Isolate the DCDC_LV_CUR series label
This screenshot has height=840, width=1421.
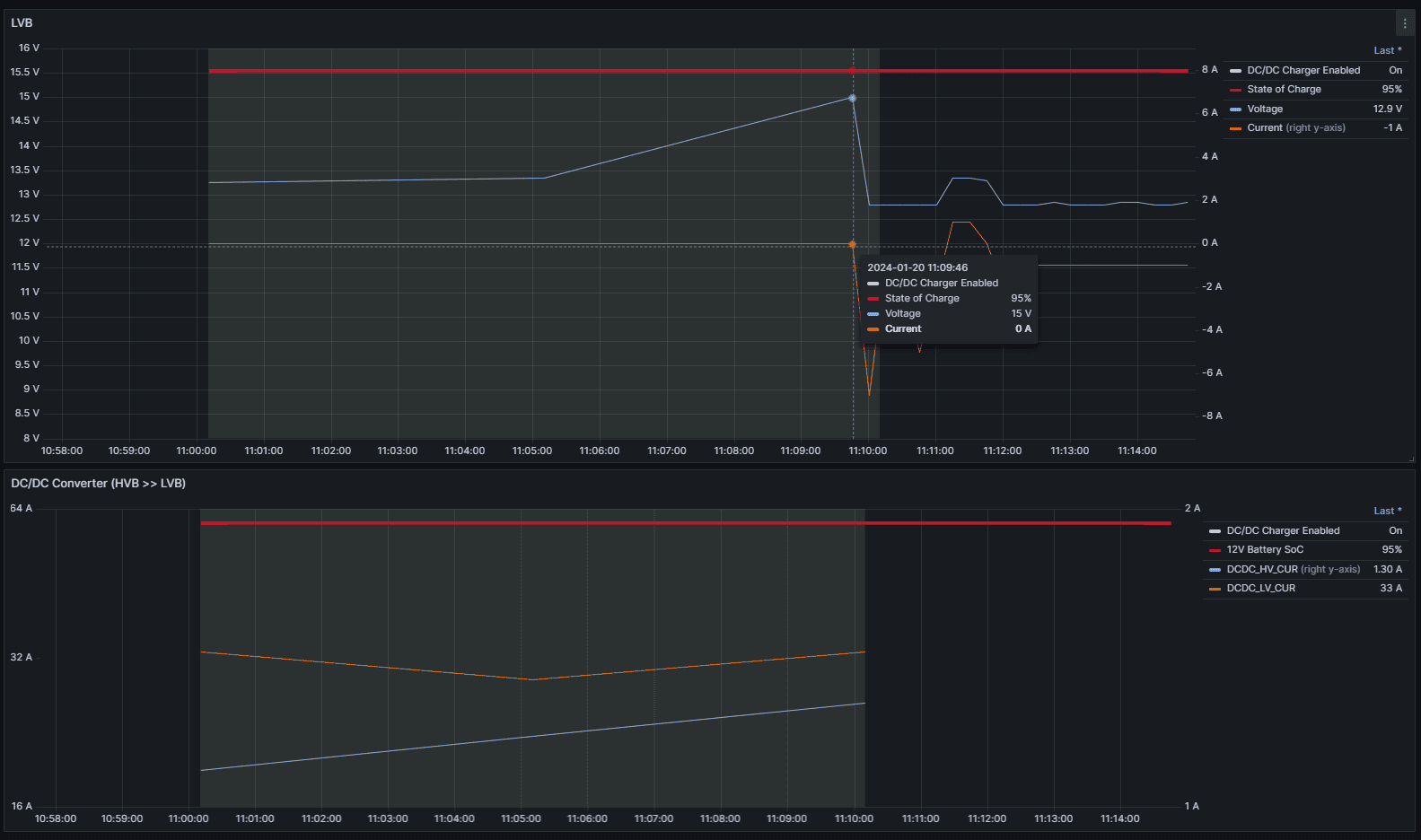click(x=1260, y=589)
